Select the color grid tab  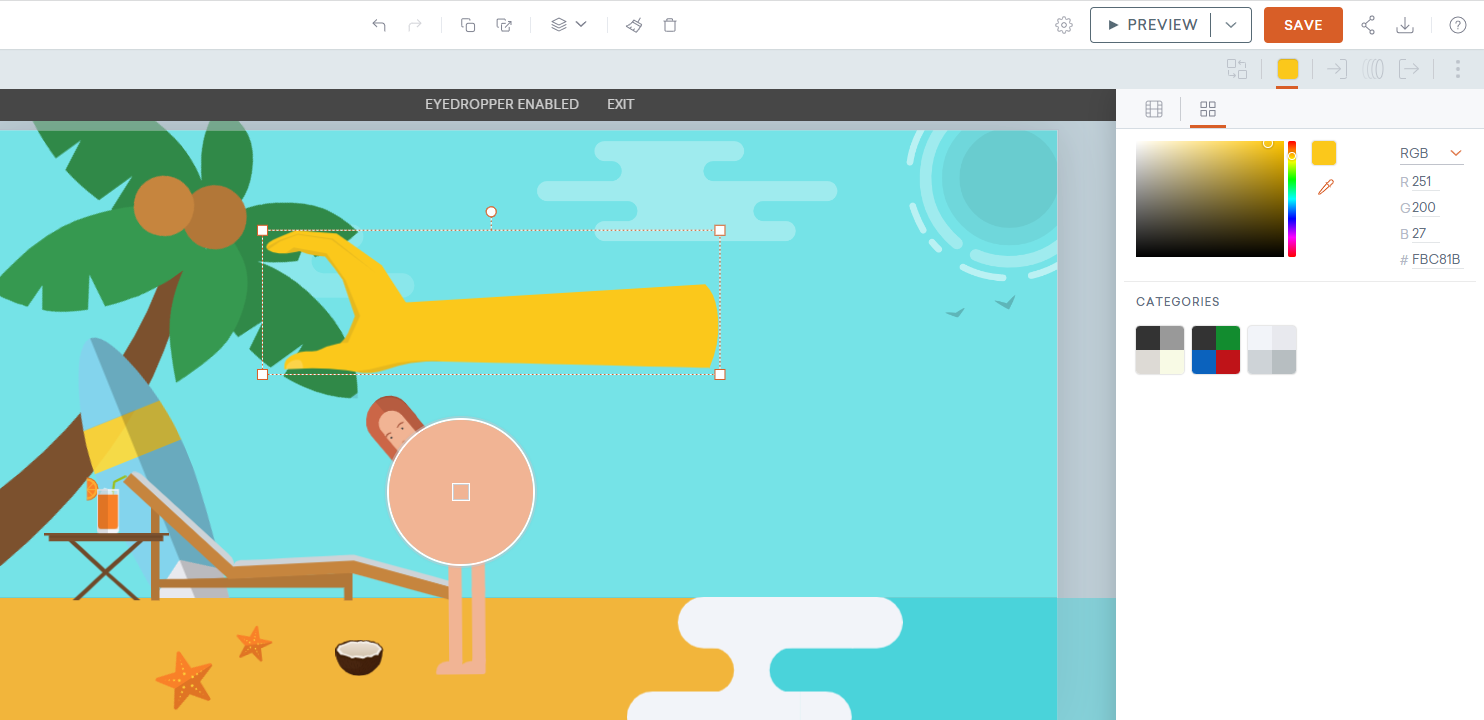pos(1207,109)
